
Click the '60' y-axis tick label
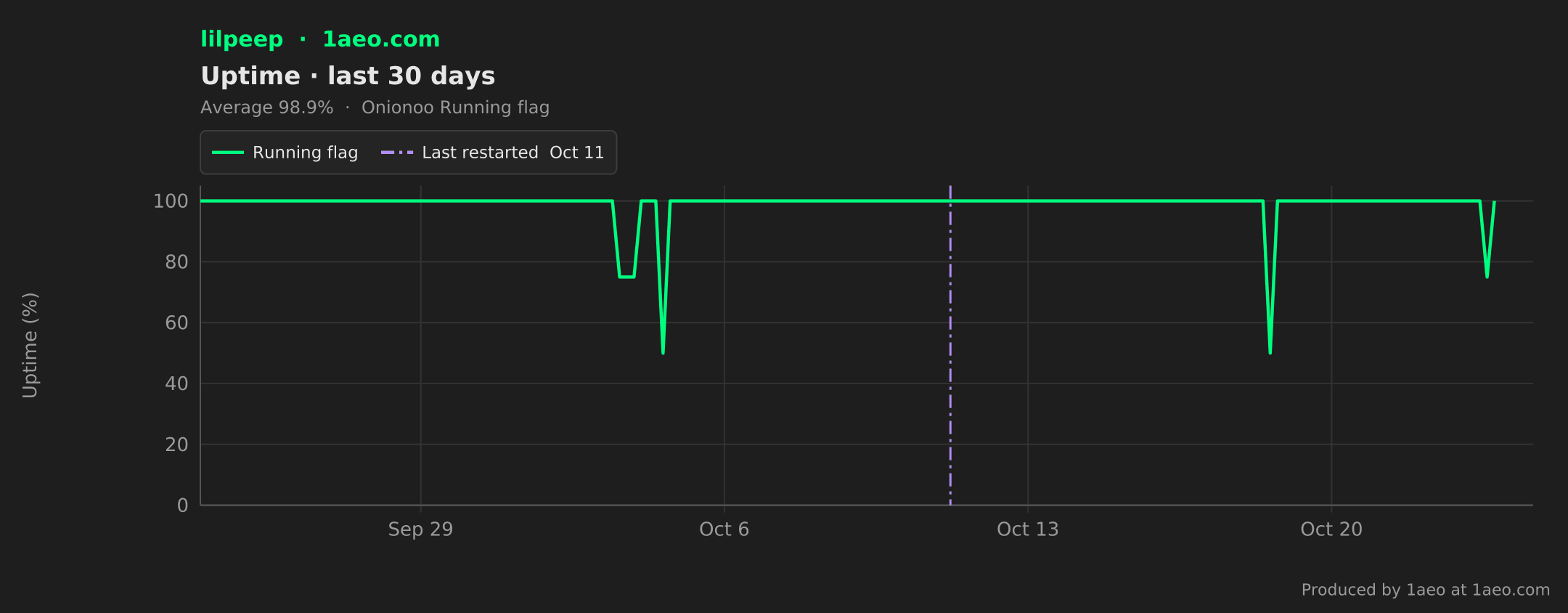point(176,323)
